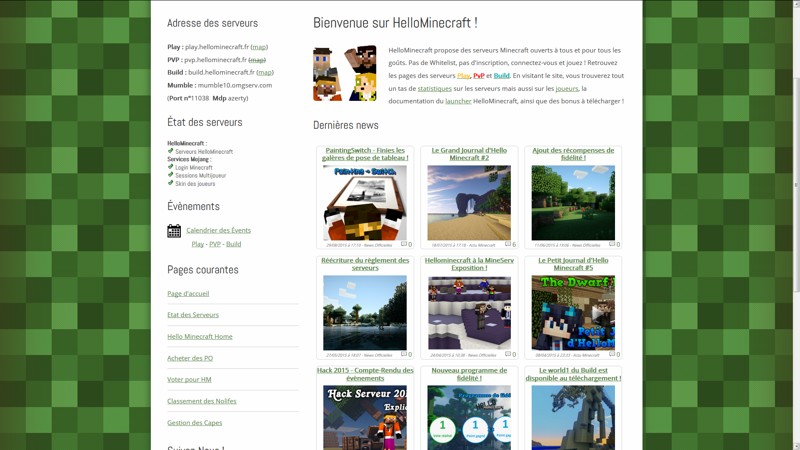Click the forest thumbnail of Ajout des récompenses
This screenshot has width=800, height=450.
click(x=573, y=203)
